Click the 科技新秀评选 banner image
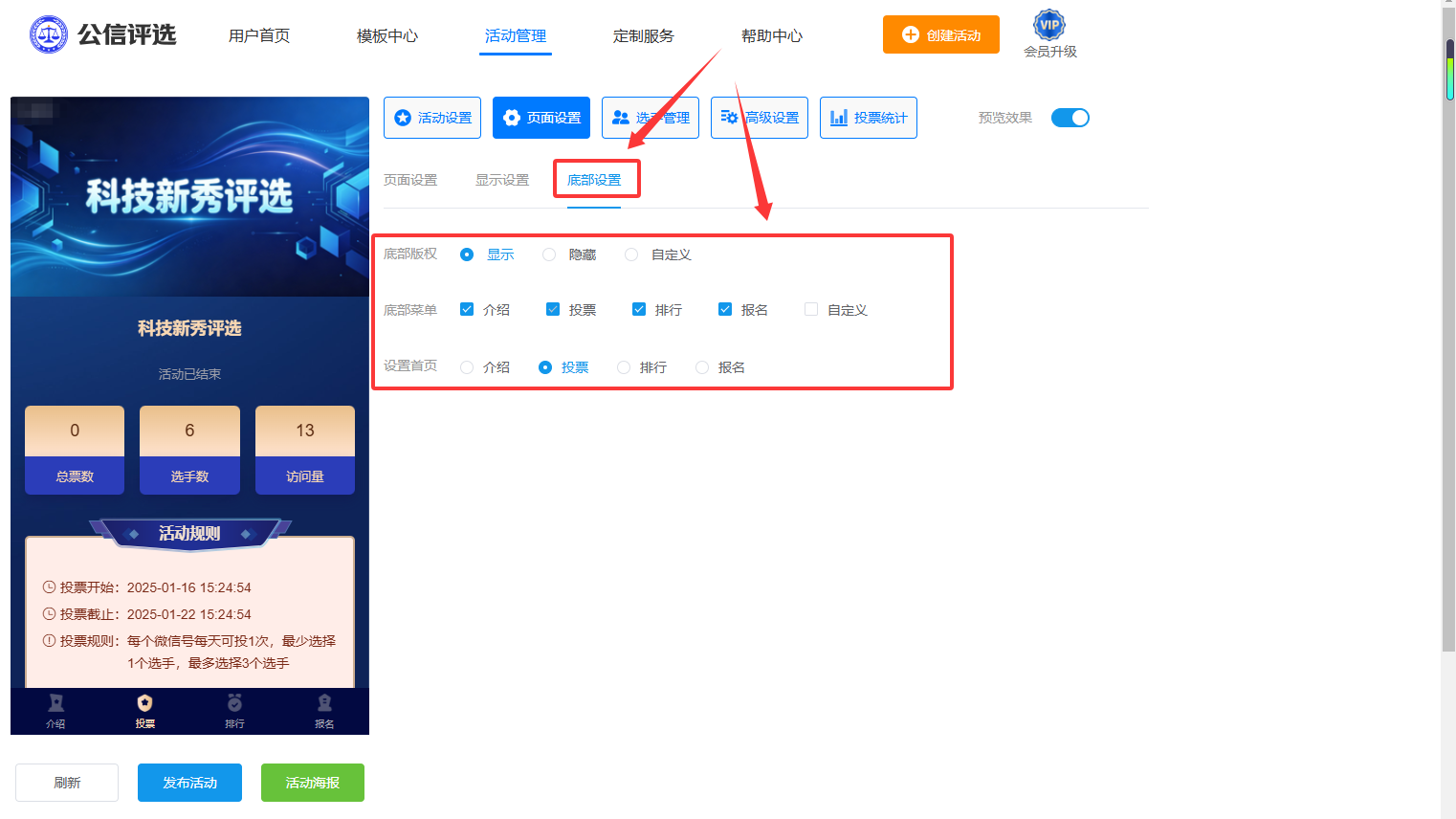 pyautogui.click(x=189, y=196)
